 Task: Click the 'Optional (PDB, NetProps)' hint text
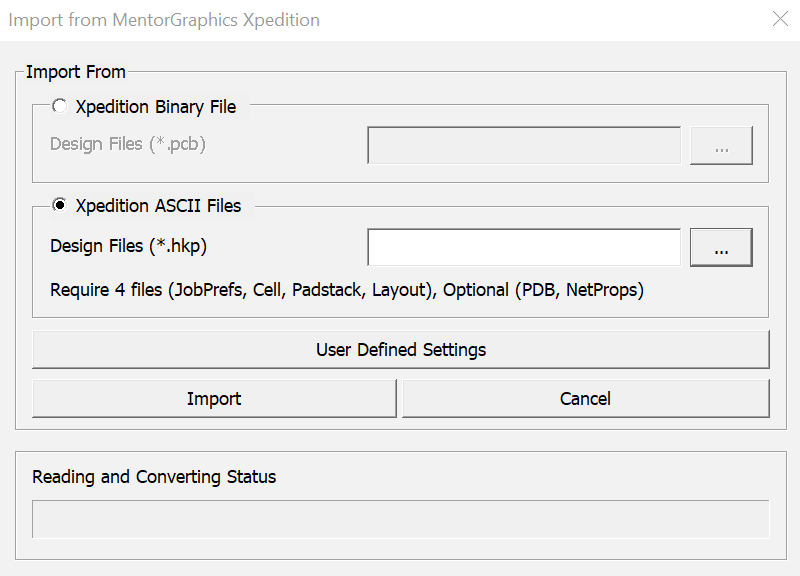(543, 291)
